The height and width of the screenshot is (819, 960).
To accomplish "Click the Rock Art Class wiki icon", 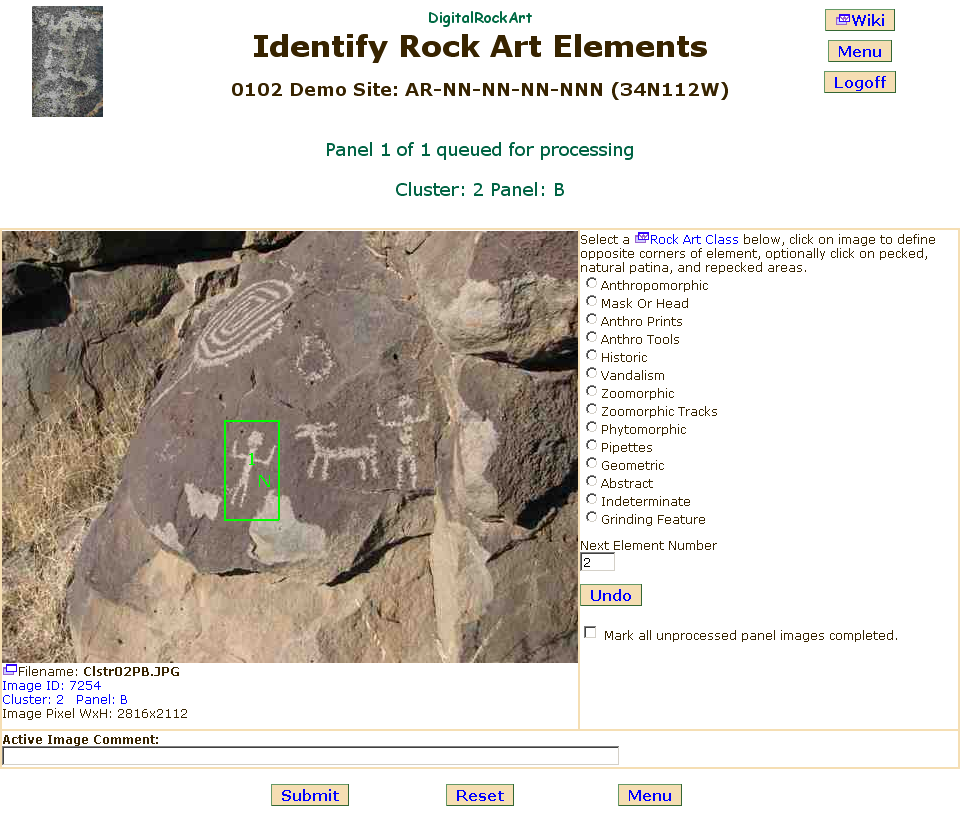I will pos(642,239).
